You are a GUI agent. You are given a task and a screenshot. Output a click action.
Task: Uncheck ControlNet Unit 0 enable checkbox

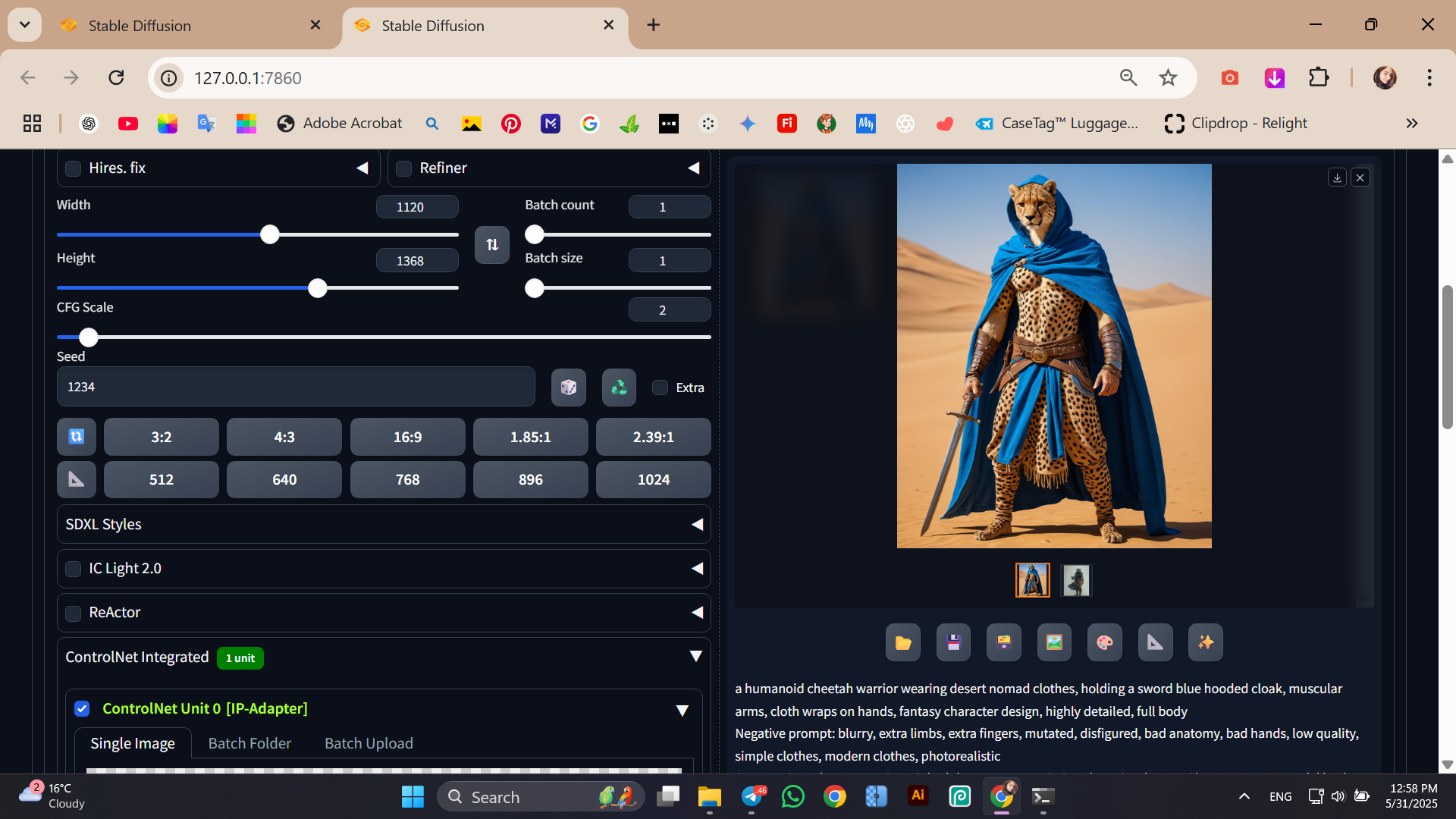(82, 708)
